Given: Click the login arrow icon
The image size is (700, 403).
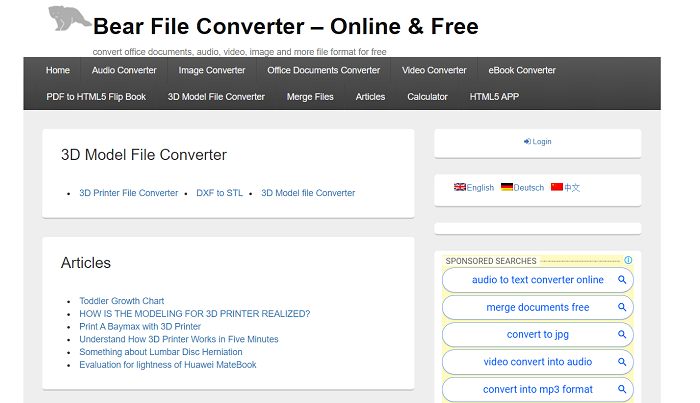Looking at the screenshot, I should pos(527,141).
